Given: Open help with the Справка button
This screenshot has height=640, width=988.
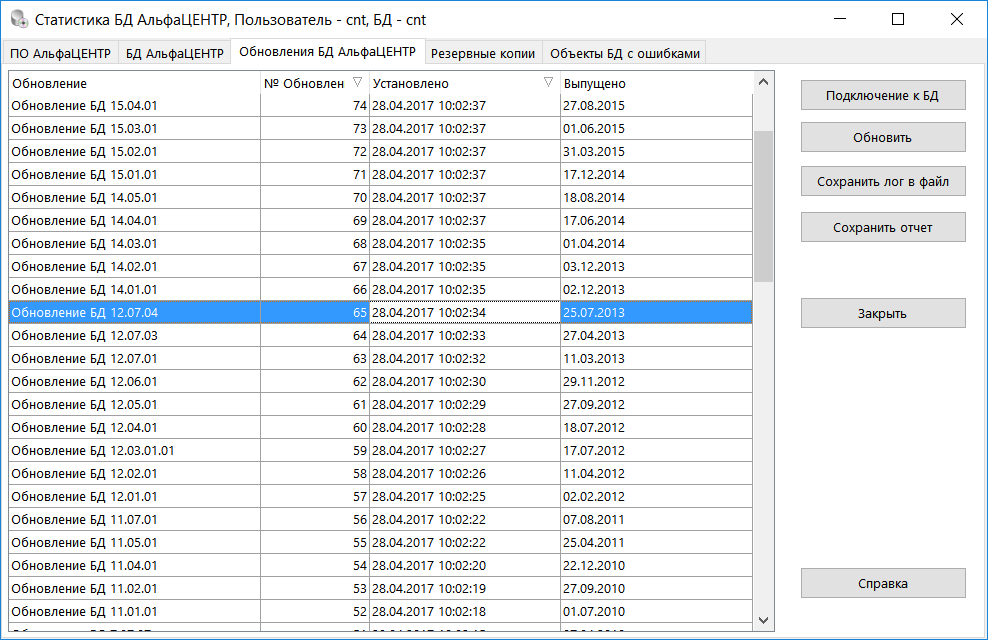Looking at the screenshot, I should point(883,583).
